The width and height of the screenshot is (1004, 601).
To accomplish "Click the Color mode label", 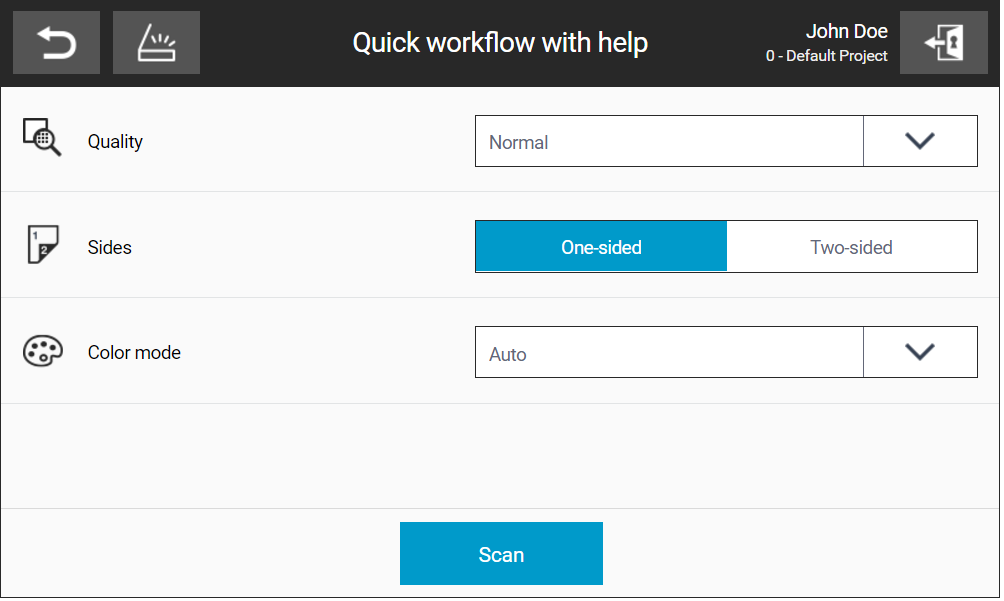I will tap(134, 353).
